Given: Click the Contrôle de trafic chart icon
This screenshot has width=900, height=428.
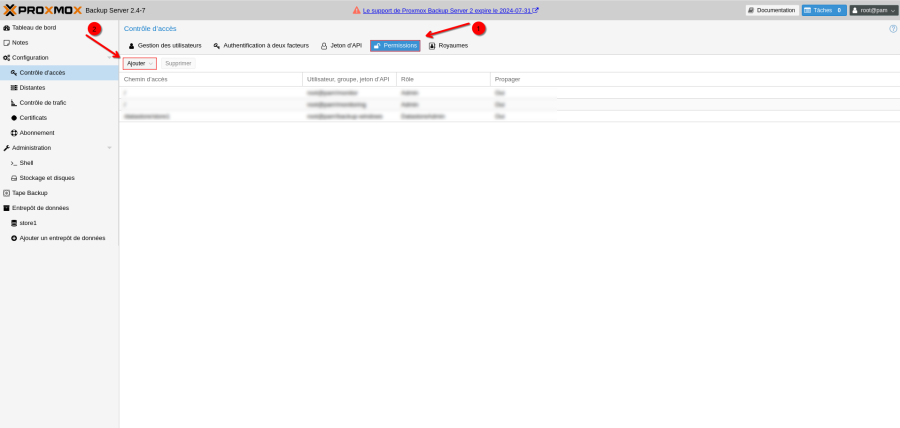Looking at the screenshot, I should (14, 103).
